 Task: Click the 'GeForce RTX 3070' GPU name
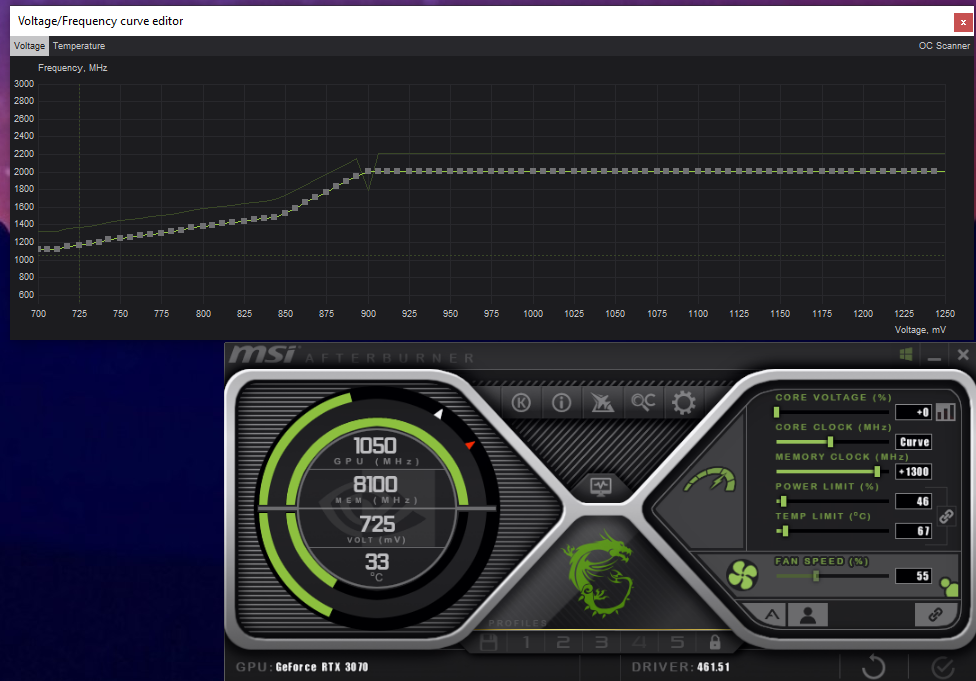pos(322,667)
